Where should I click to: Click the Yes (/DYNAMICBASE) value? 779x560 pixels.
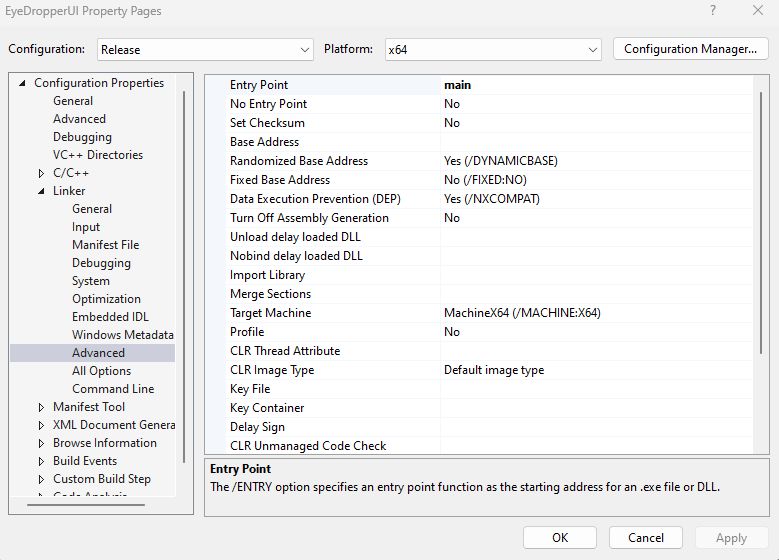click(x=501, y=161)
